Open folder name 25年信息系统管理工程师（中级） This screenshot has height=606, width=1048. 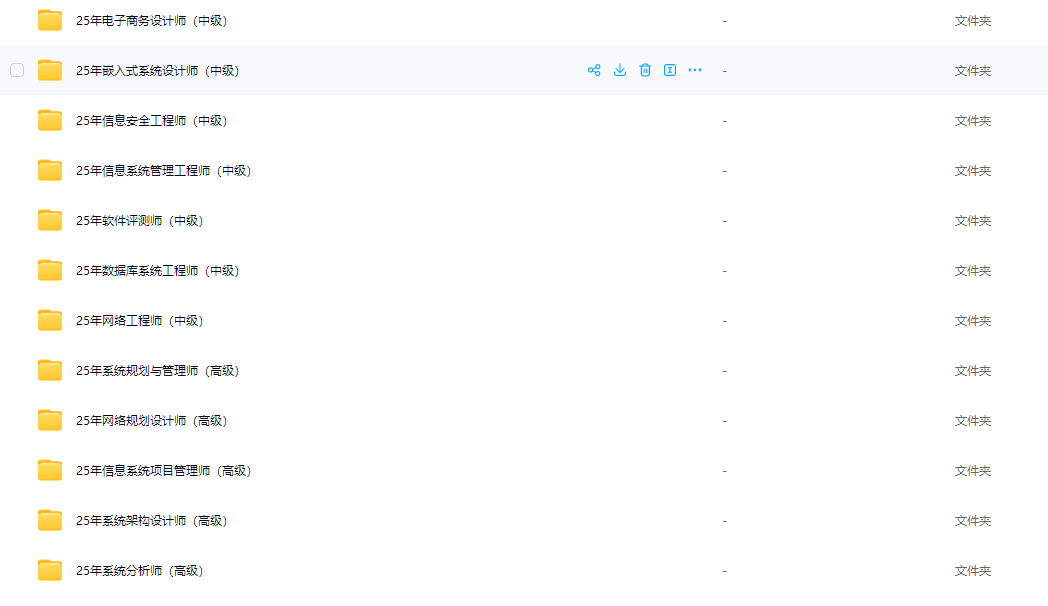pyautogui.click(x=164, y=171)
